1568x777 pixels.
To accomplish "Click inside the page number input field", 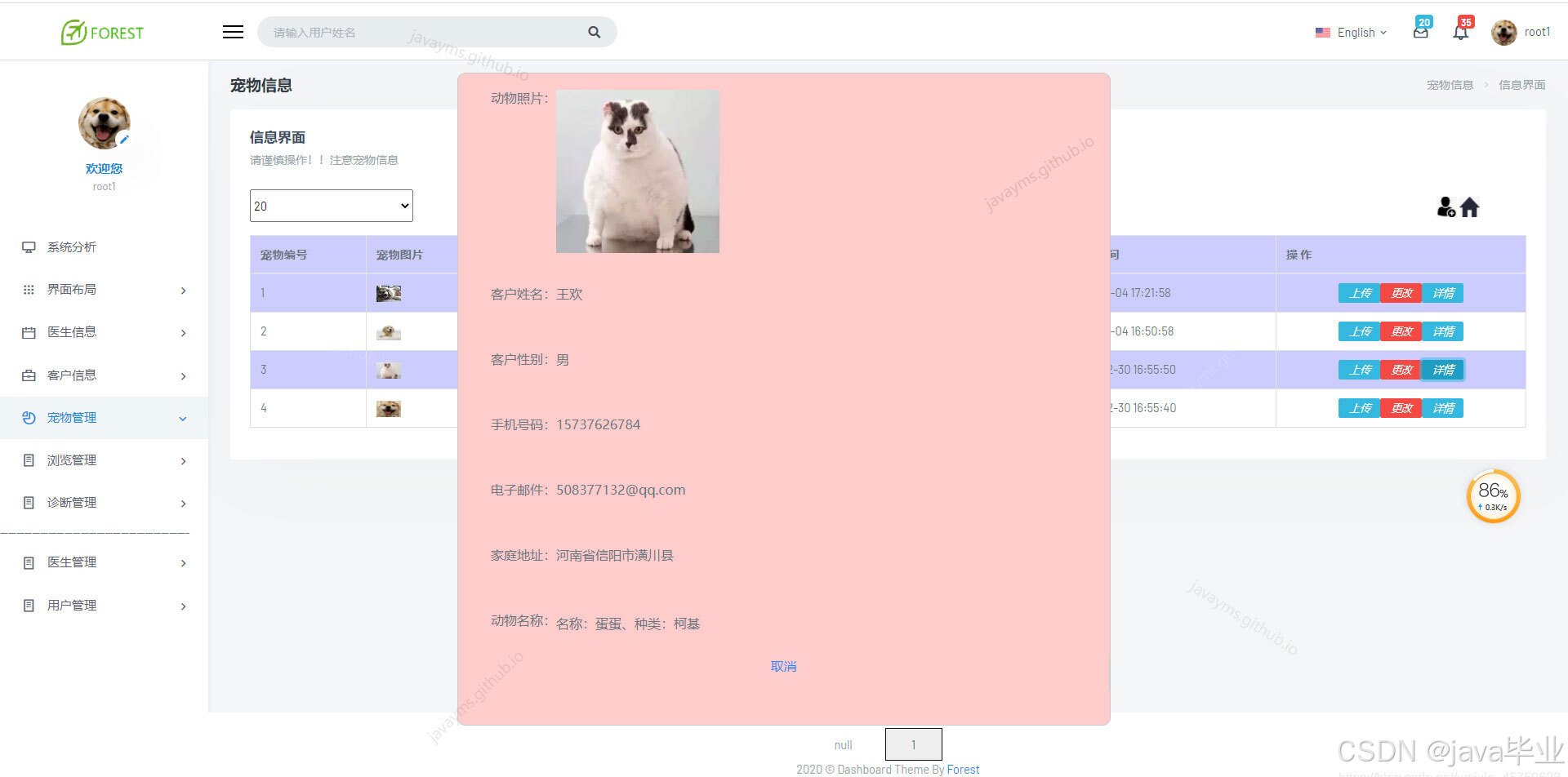I will pos(913,744).
